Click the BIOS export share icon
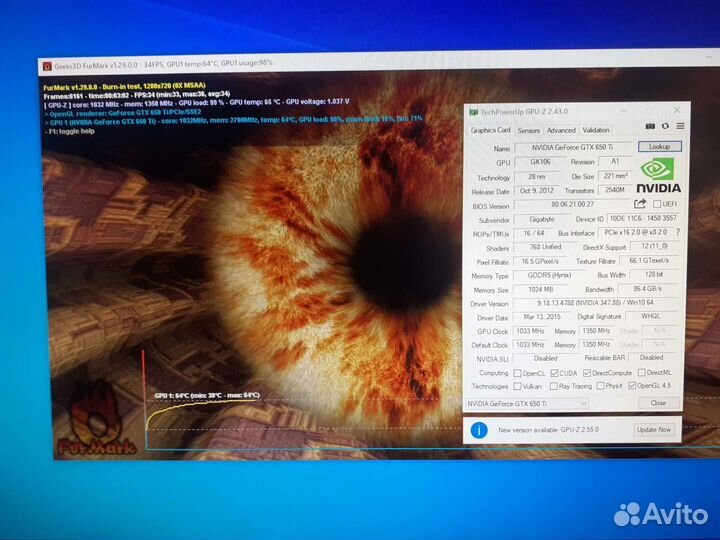 pyautogui.click(x=640, y=203)
